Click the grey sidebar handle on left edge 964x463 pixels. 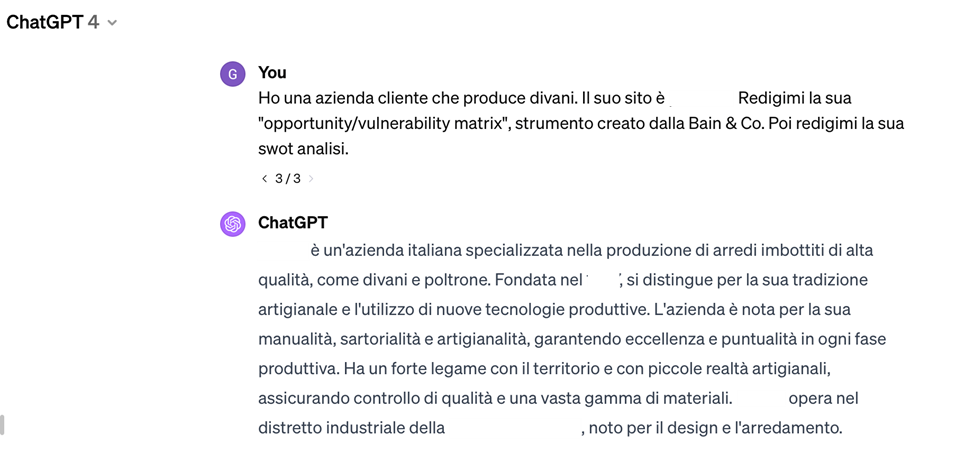(2, 425)
